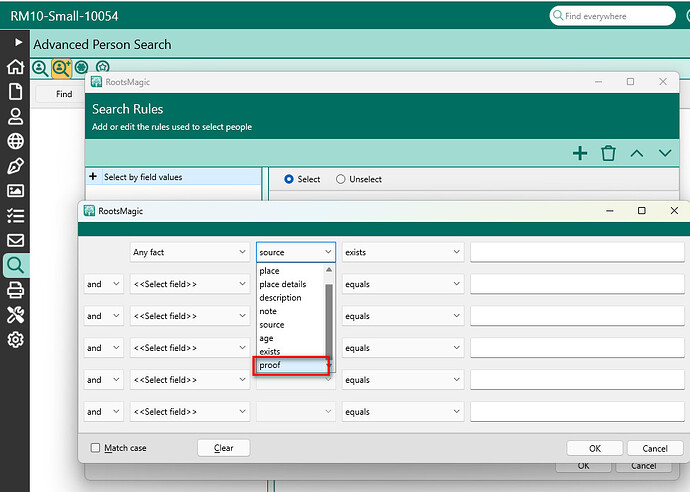Expand the sidebar with the arrow icon
Image resolution: width=690 pixels, height=492 pixels.
point(18,42)
